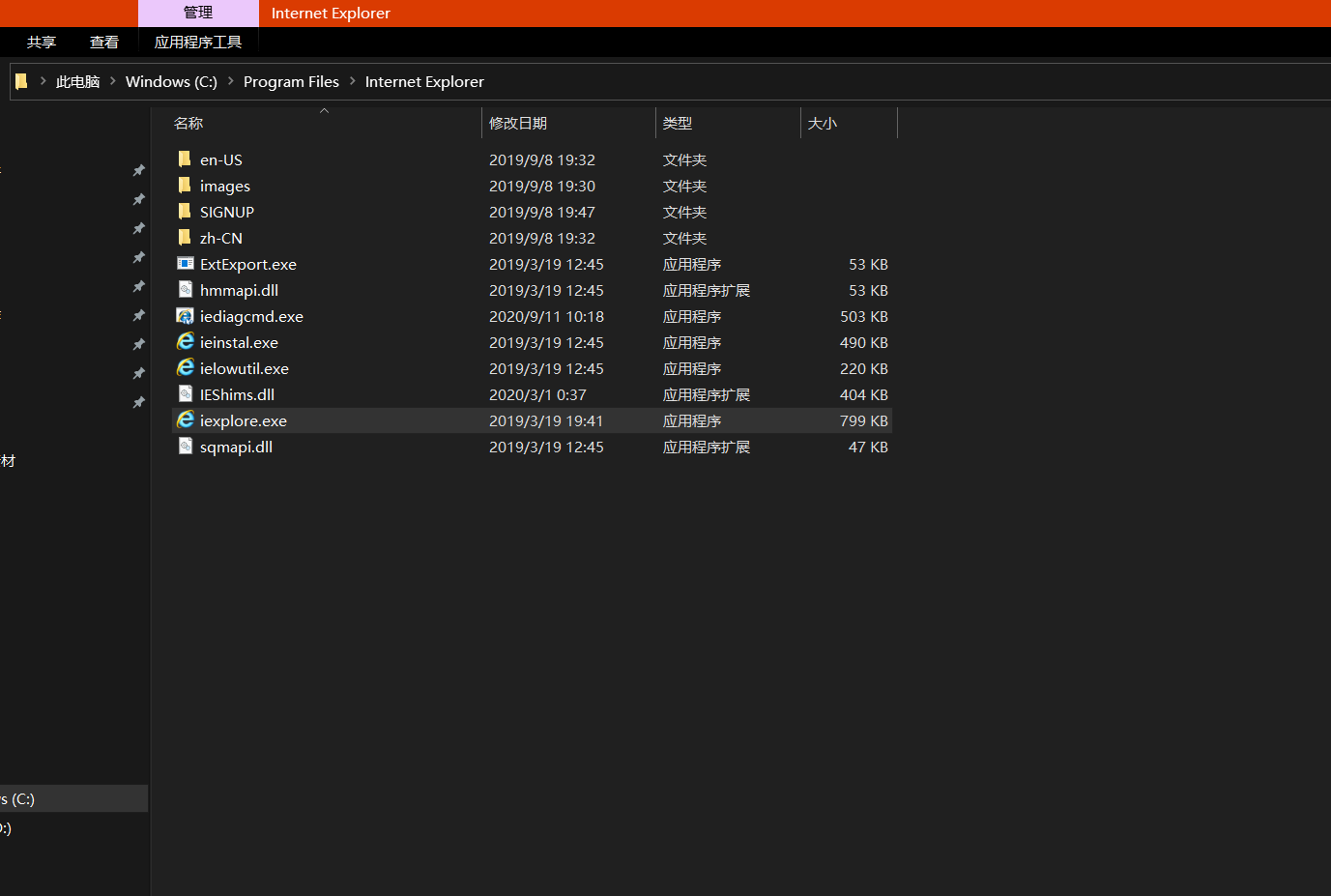
Task: Click the folder icon in the address bar
Action: (x=21, y=81)
